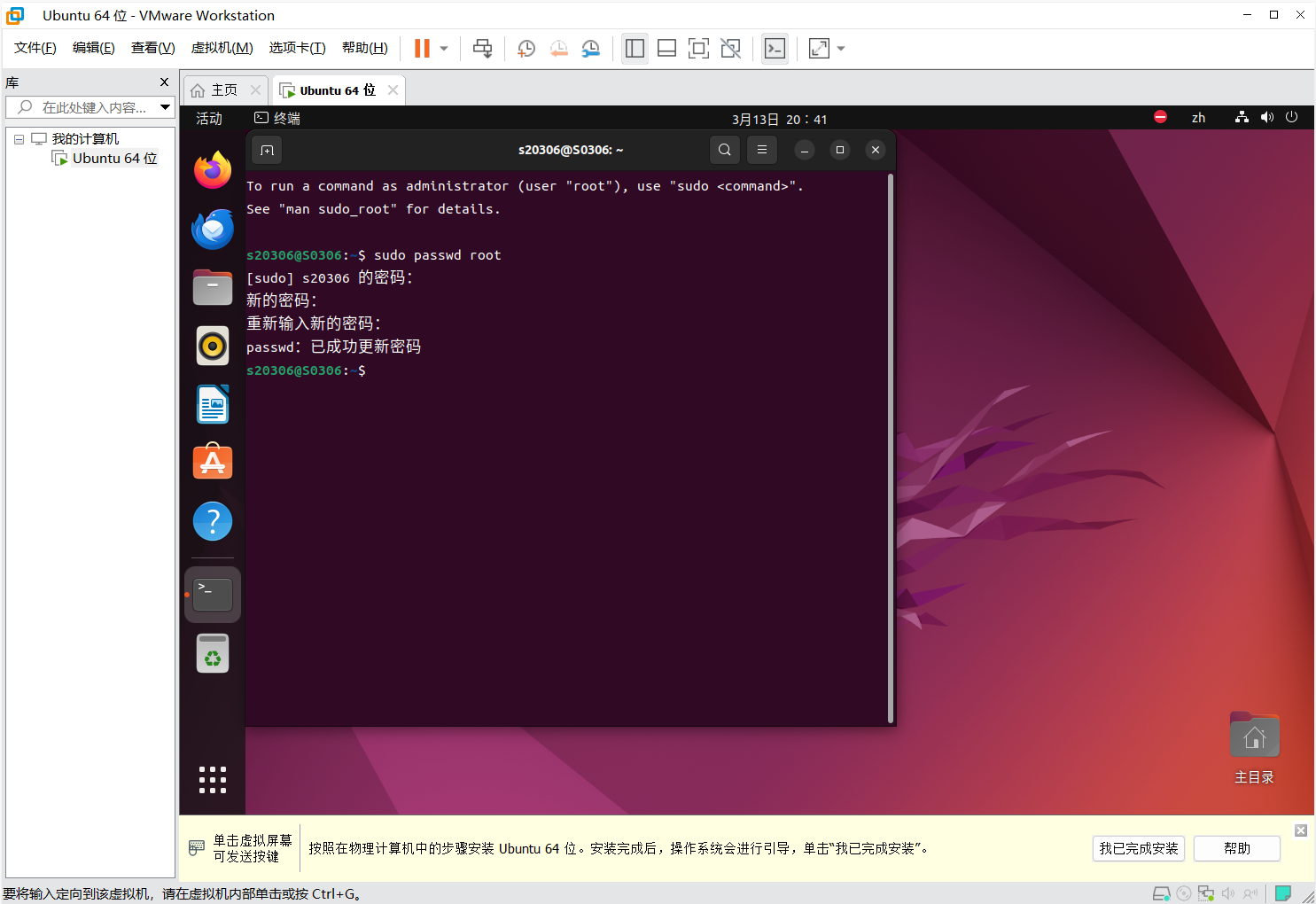Image resolution: width=1316 pixels, height=904 pixels.
Task: Click the search icon in the terminal header
Action: [724, 150]
